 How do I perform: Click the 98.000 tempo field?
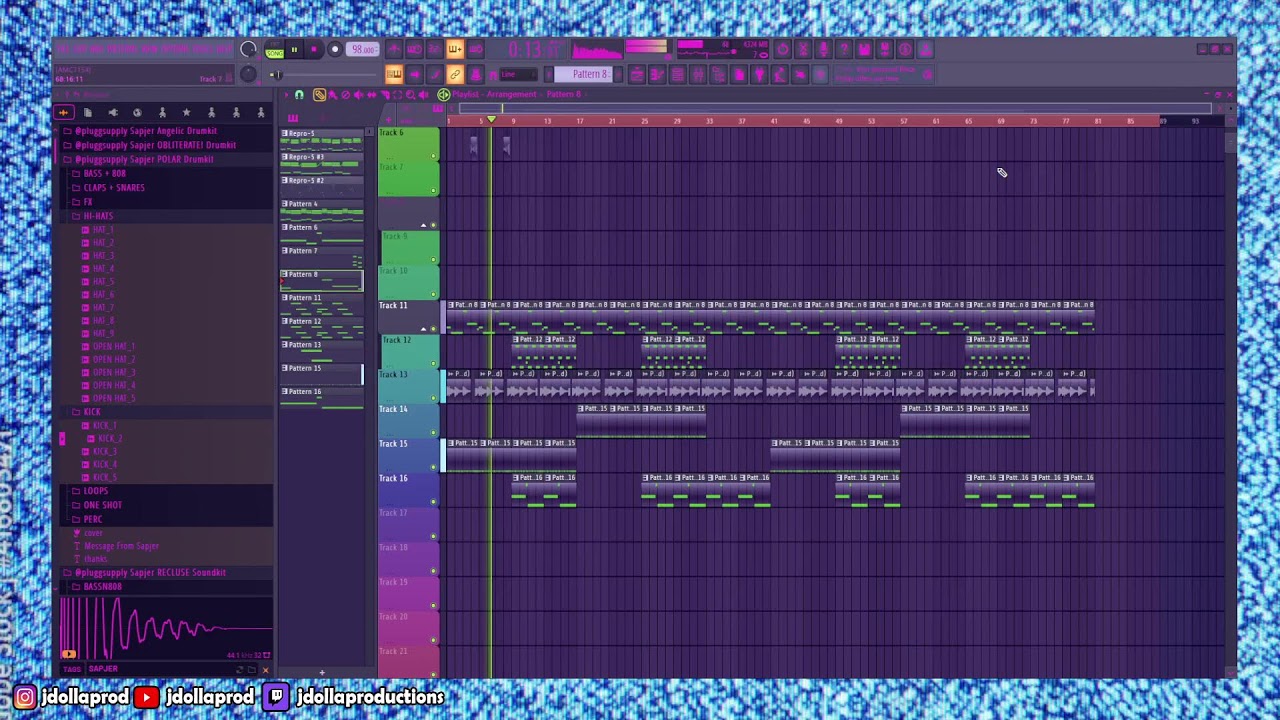[x=363, y=49]
